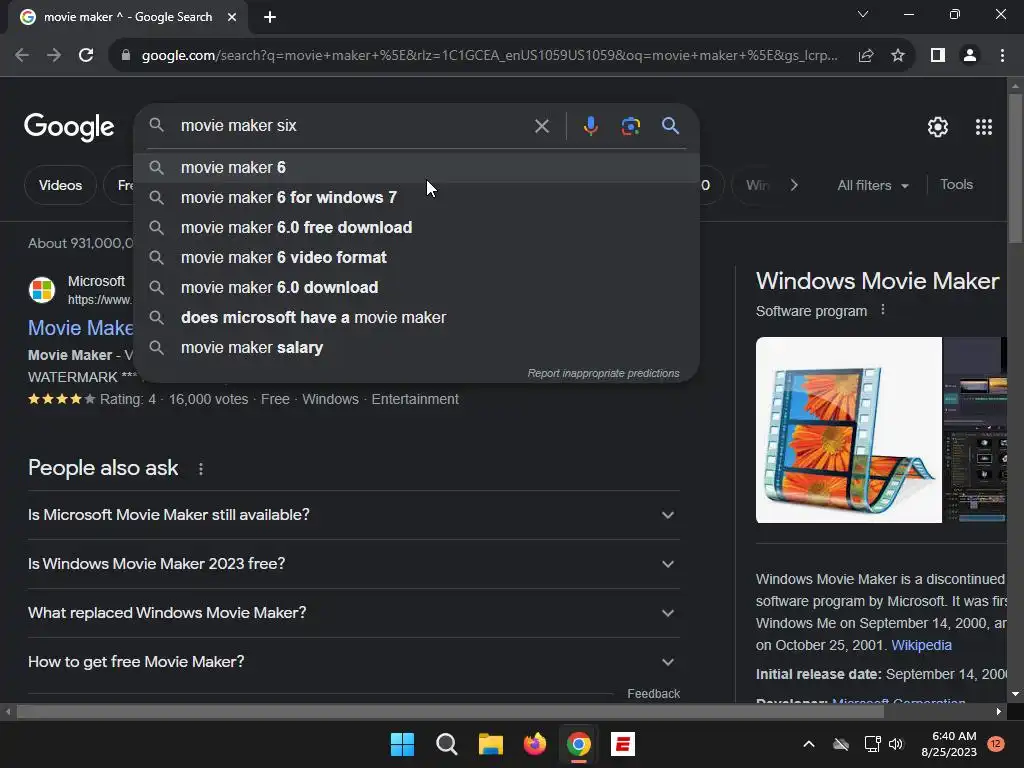Click the horizontal scrollbar thumb

click(450, 712)
